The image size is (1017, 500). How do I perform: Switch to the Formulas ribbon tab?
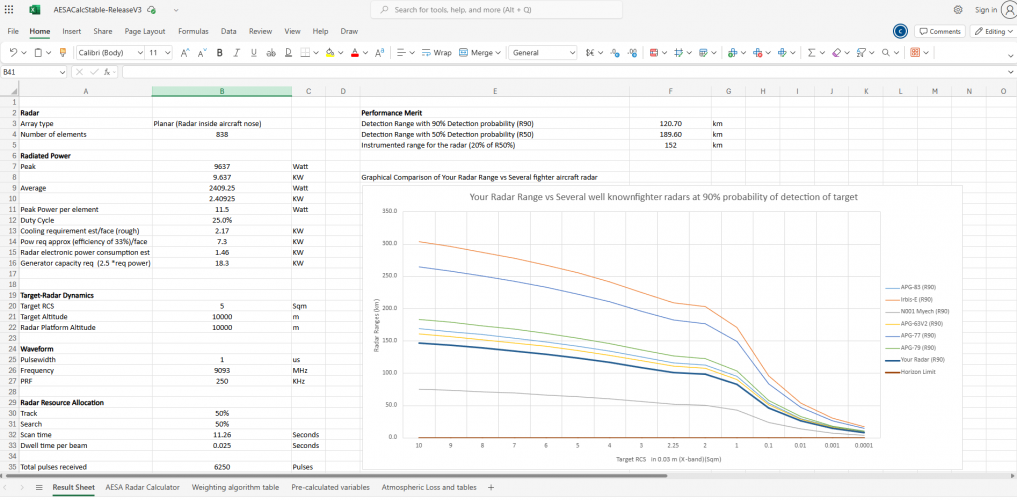tap(193, 31)
